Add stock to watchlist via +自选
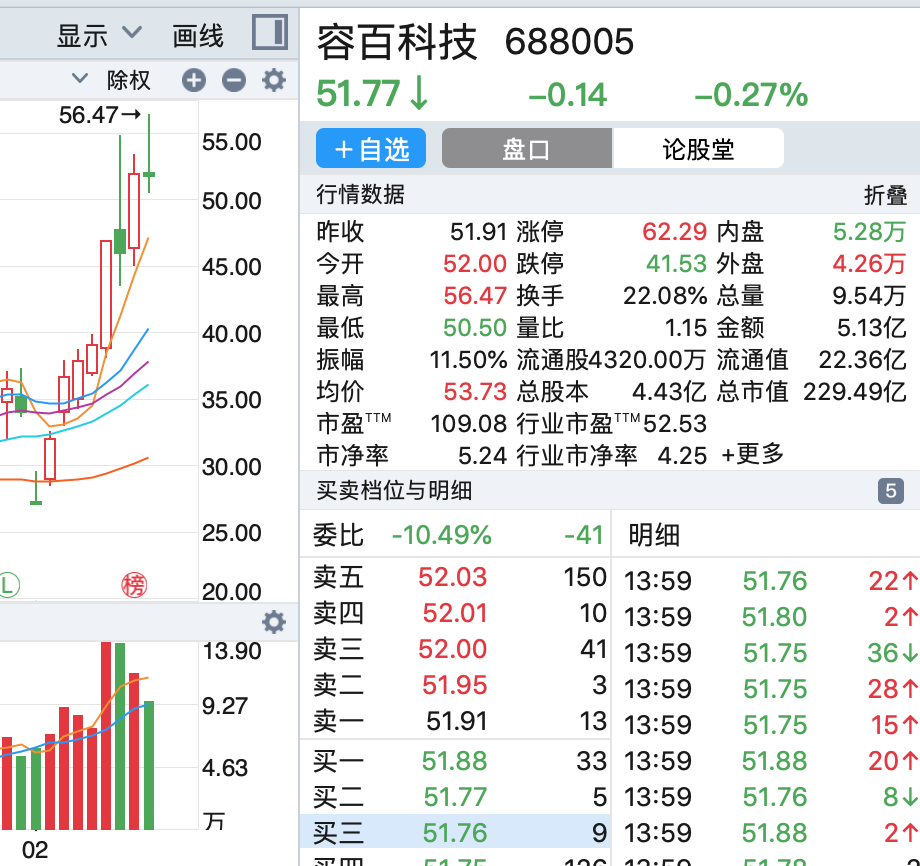Screen dimensions: 920x866 pos(371,150)
